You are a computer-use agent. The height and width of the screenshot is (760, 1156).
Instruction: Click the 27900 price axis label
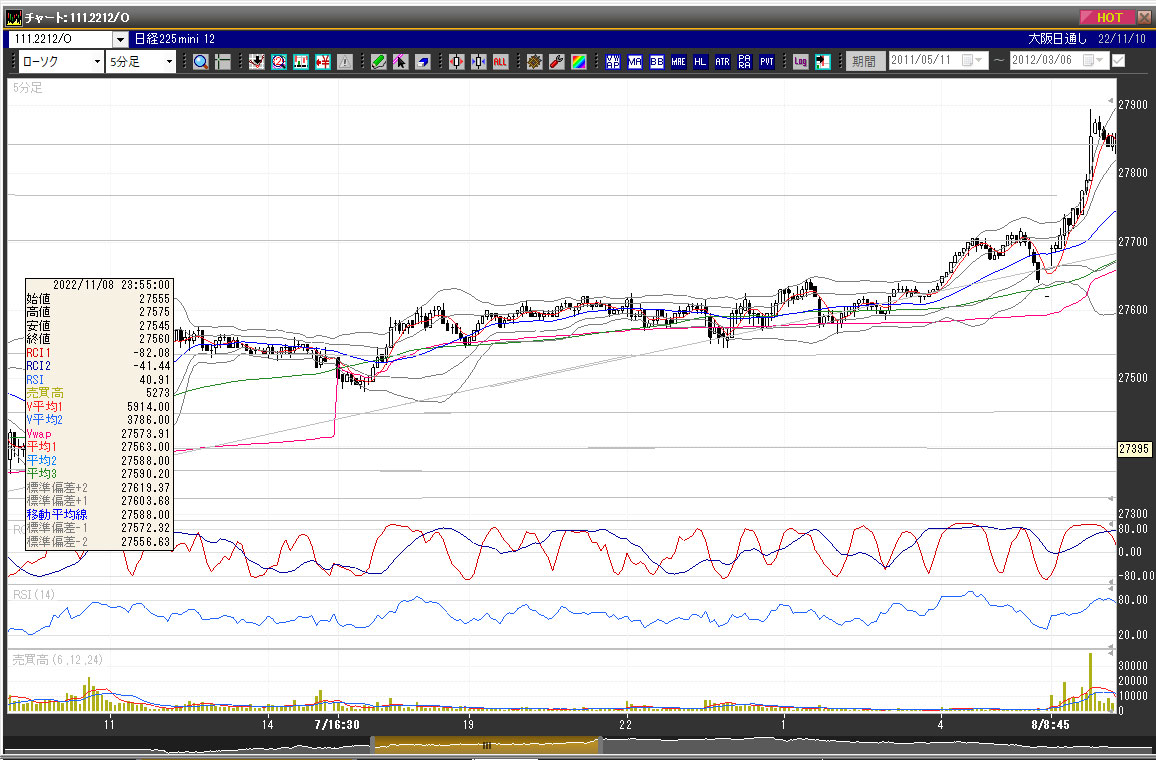coord(1133,105)
